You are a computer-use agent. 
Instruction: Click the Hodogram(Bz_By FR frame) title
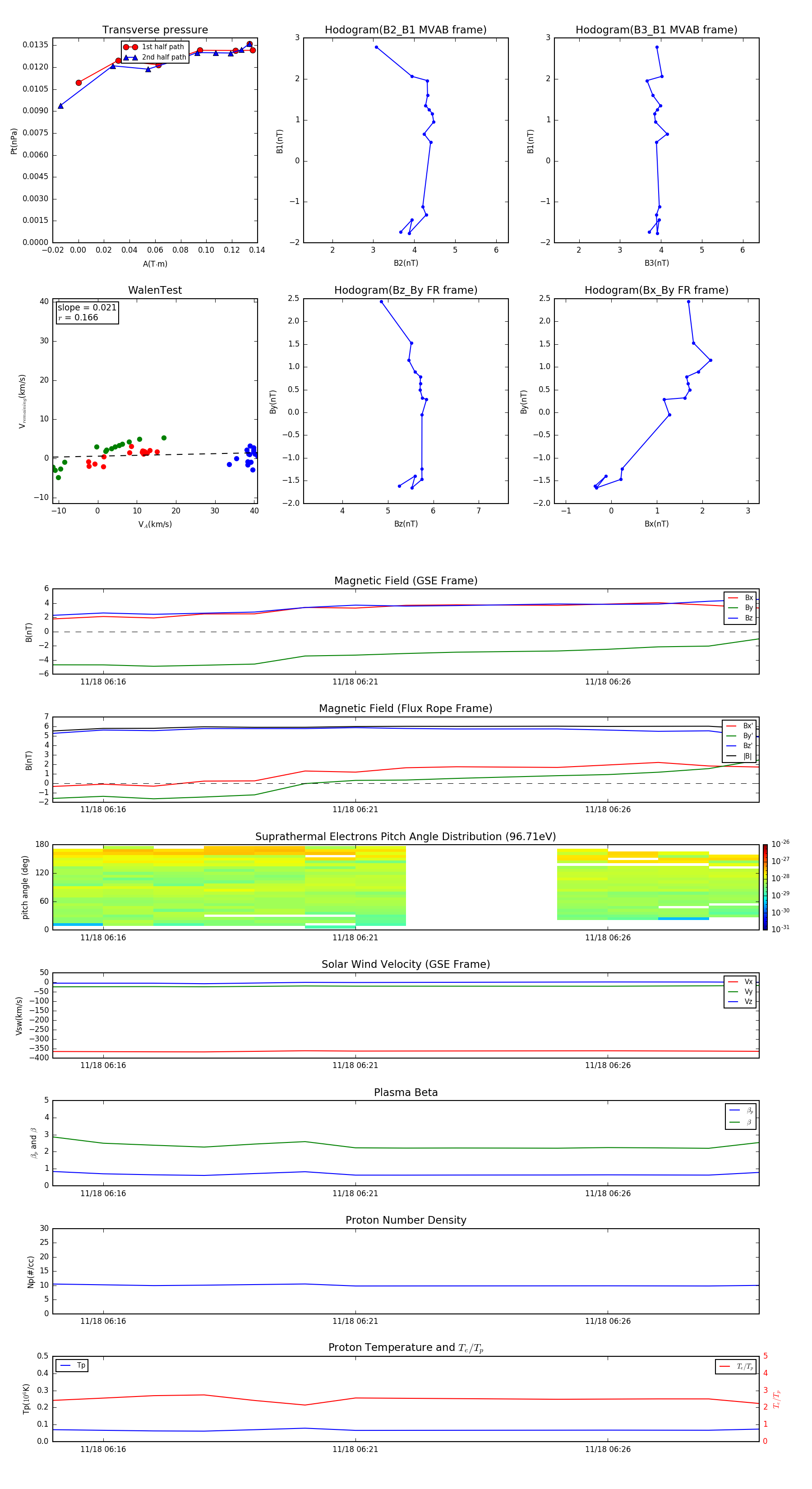406,290
